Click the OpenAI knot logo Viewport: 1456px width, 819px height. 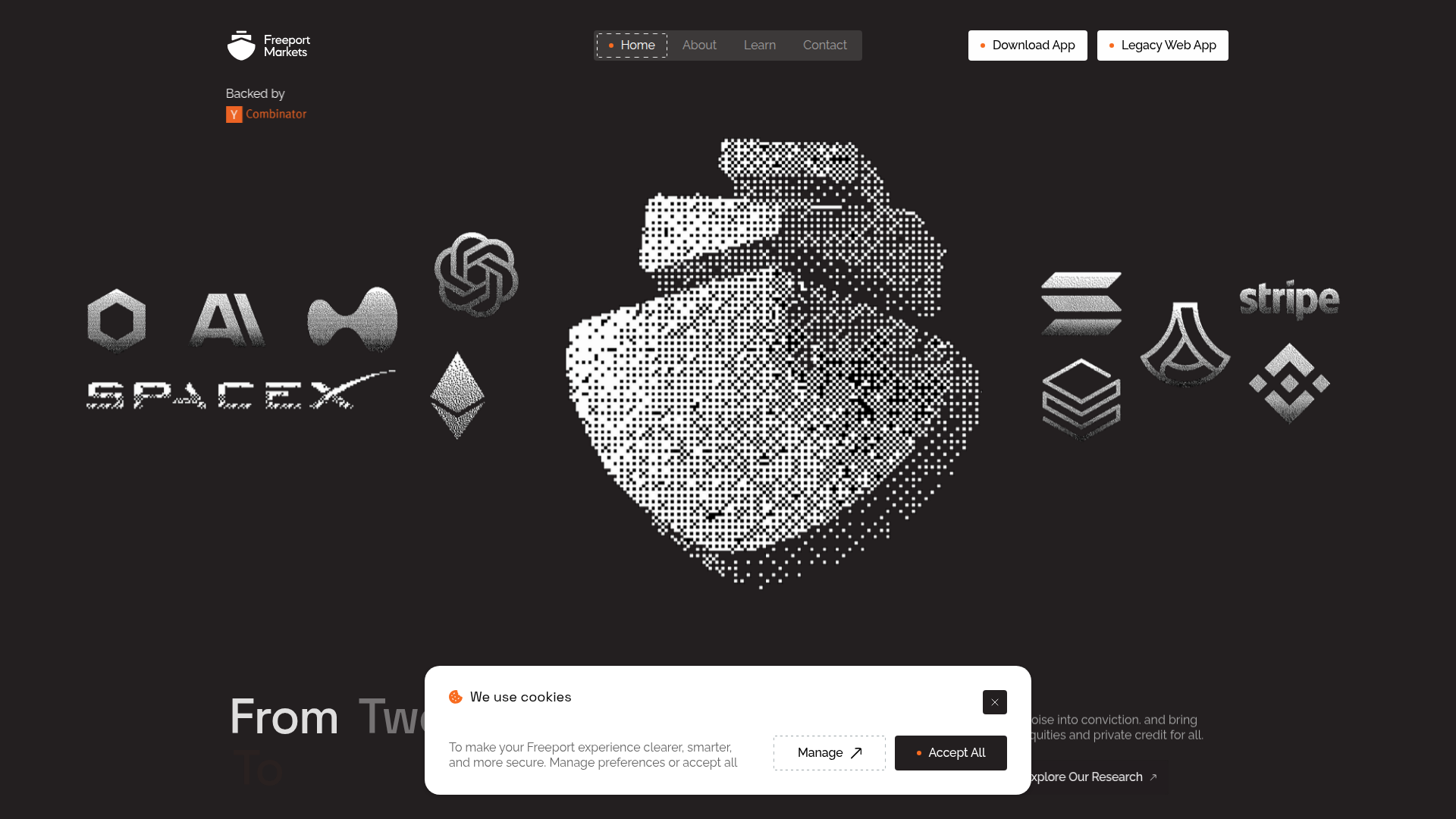point(476,275)
